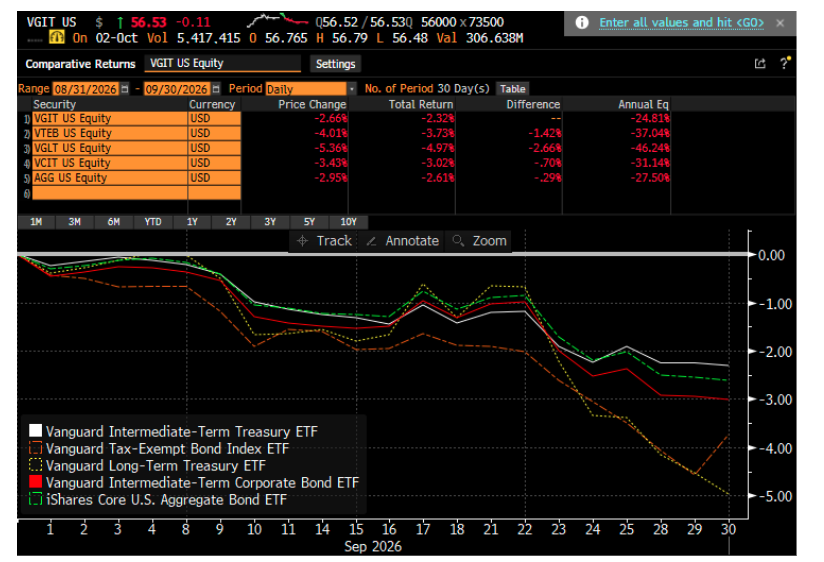The height and width of the screenshot is (562, 824).
Task: Switch to the Table view button
Action: click(x=512, y=89)
